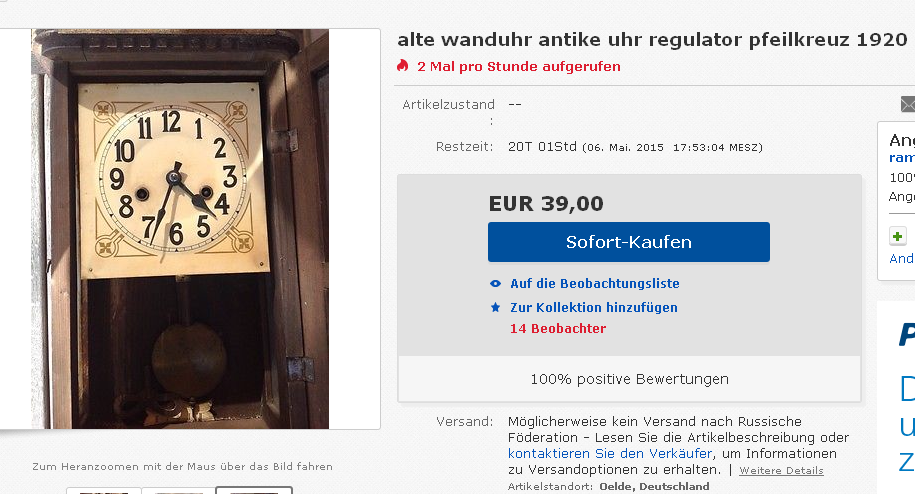
Task: Click the envelope email icon
Action: click(x=907, y=104)
